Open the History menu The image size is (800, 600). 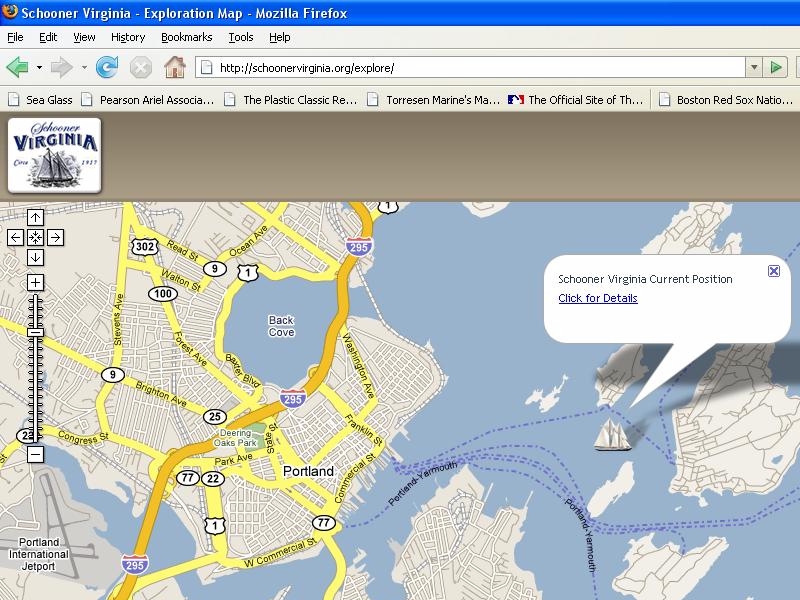tap(128, 37)
